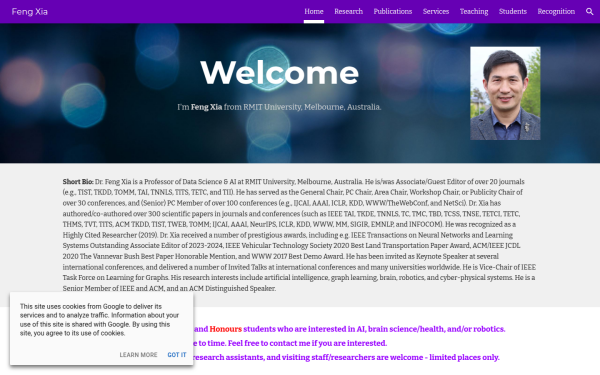Click 'I'm Feng Xia from RMIT University' subtitle
600x375 pixels.
tap(279, 107)
